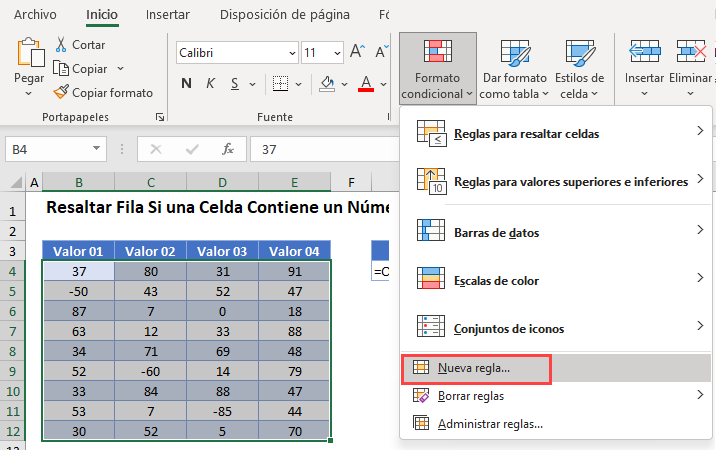Increase font size with the larger A
The height and width of the screenshot is (450, 716).
click(358, 51)
